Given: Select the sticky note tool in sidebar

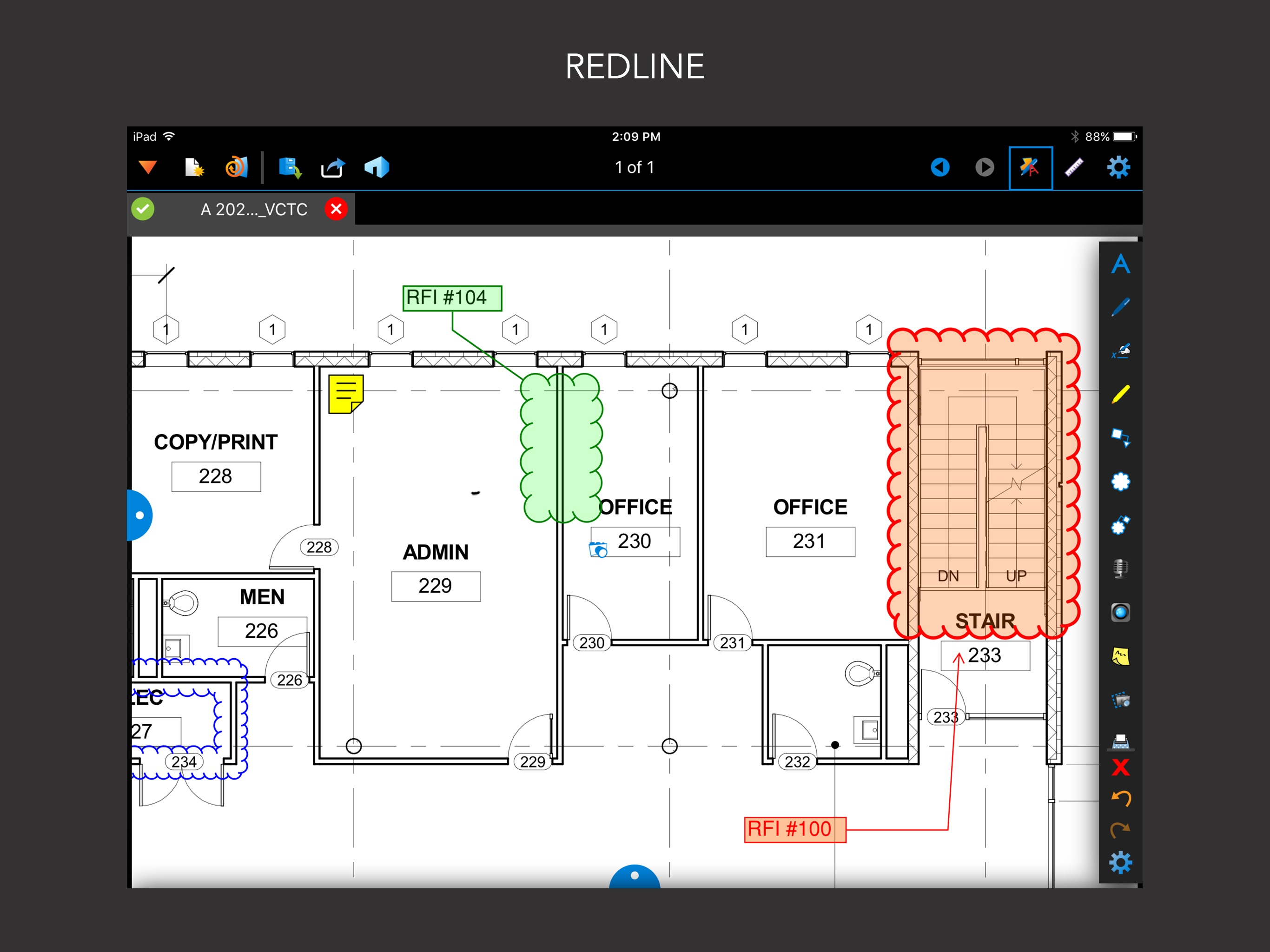Looking at the screenshot, I should (1120, 656).
